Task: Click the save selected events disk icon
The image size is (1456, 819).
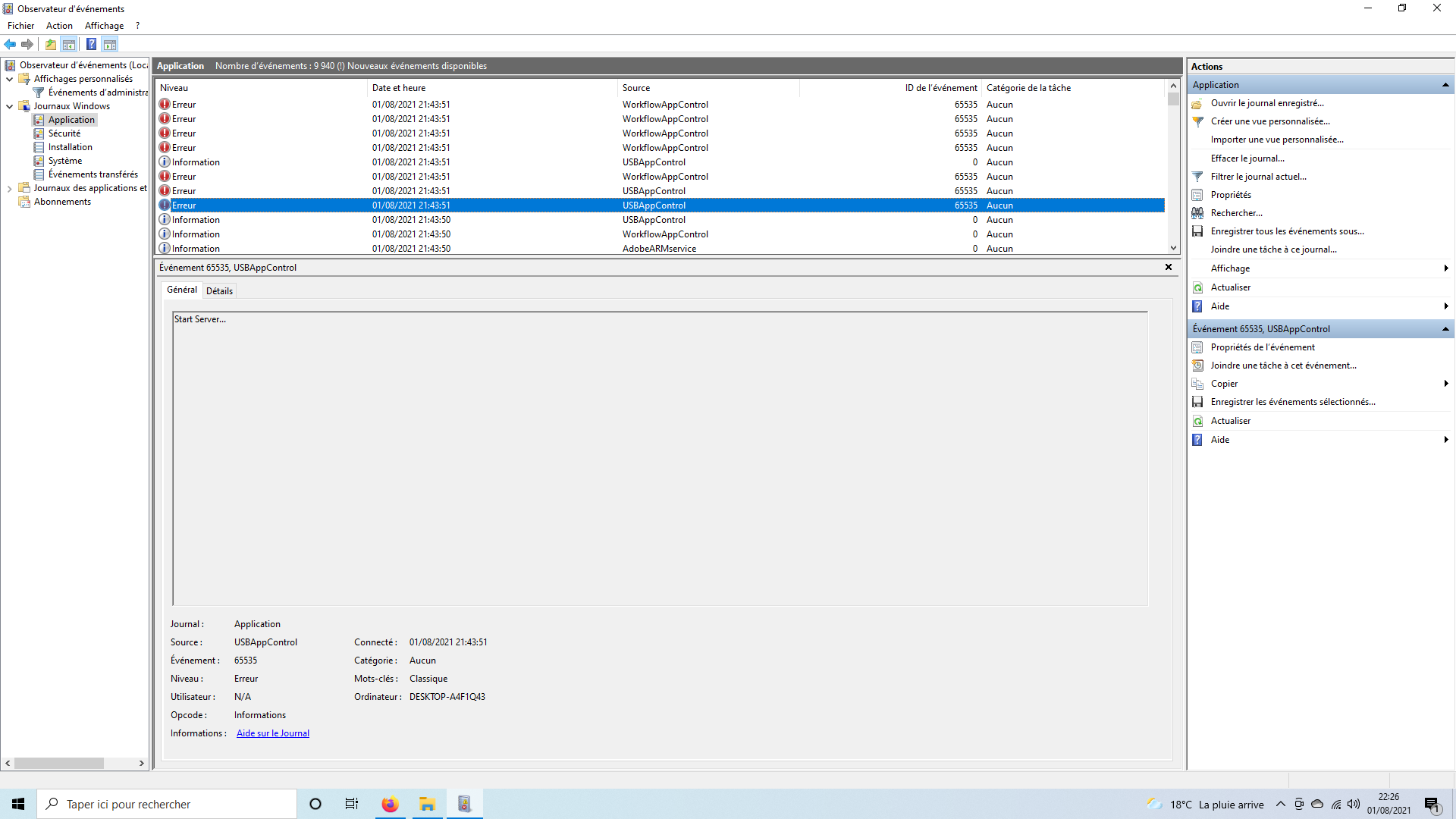Action: tap(1197, 402)
